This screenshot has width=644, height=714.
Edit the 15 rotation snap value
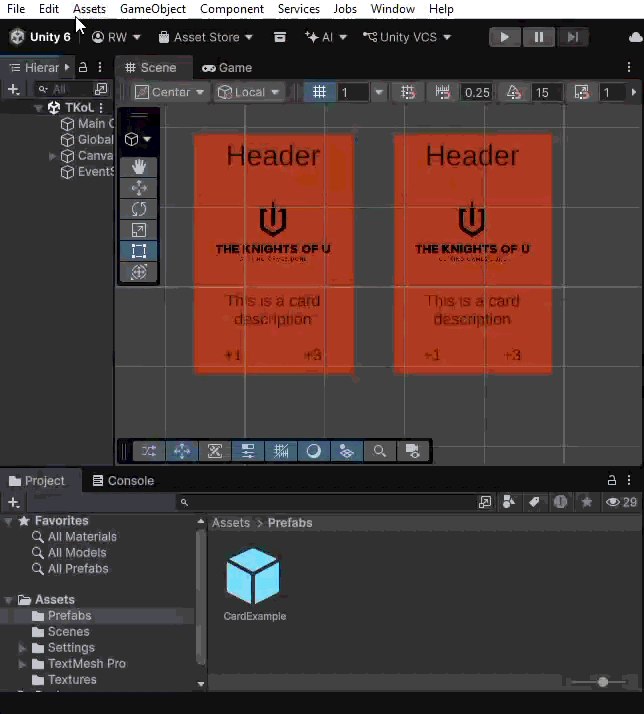click(x=547, y=93)
